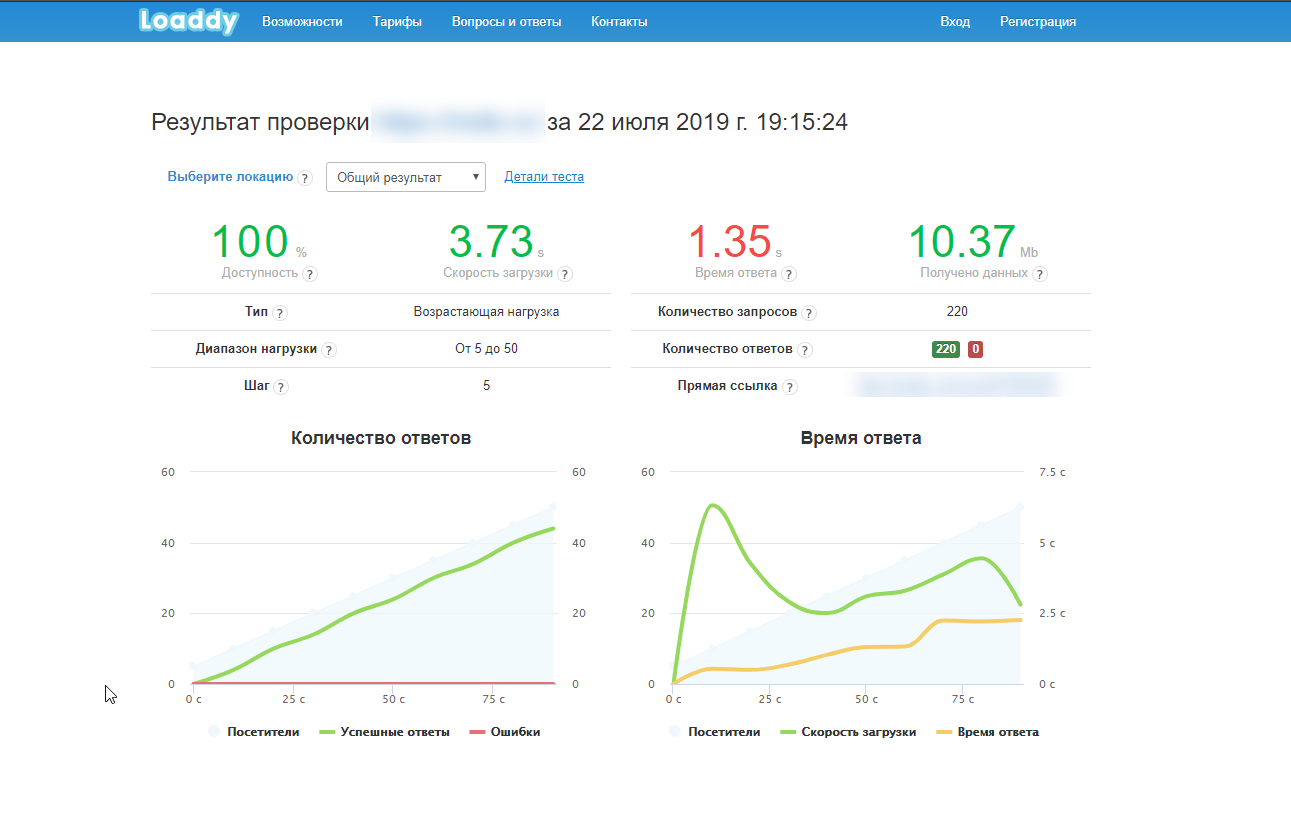This screenshot has height=823, width=1291.
Task: Click the Возрастающая нагрузка type value
Action: [x=486, y=312]
